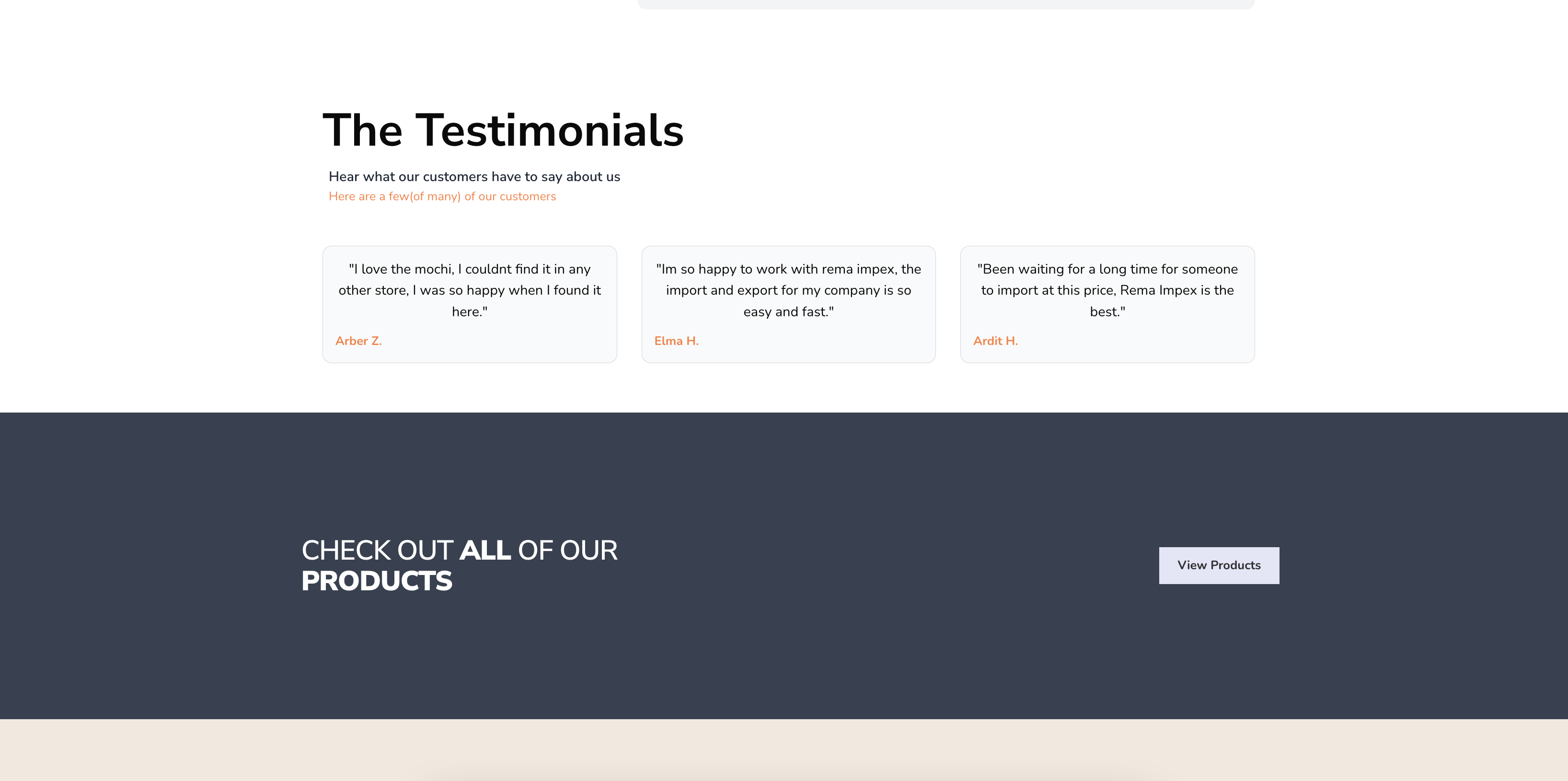Click the Ardit H. author name

[x=995, y=341]
